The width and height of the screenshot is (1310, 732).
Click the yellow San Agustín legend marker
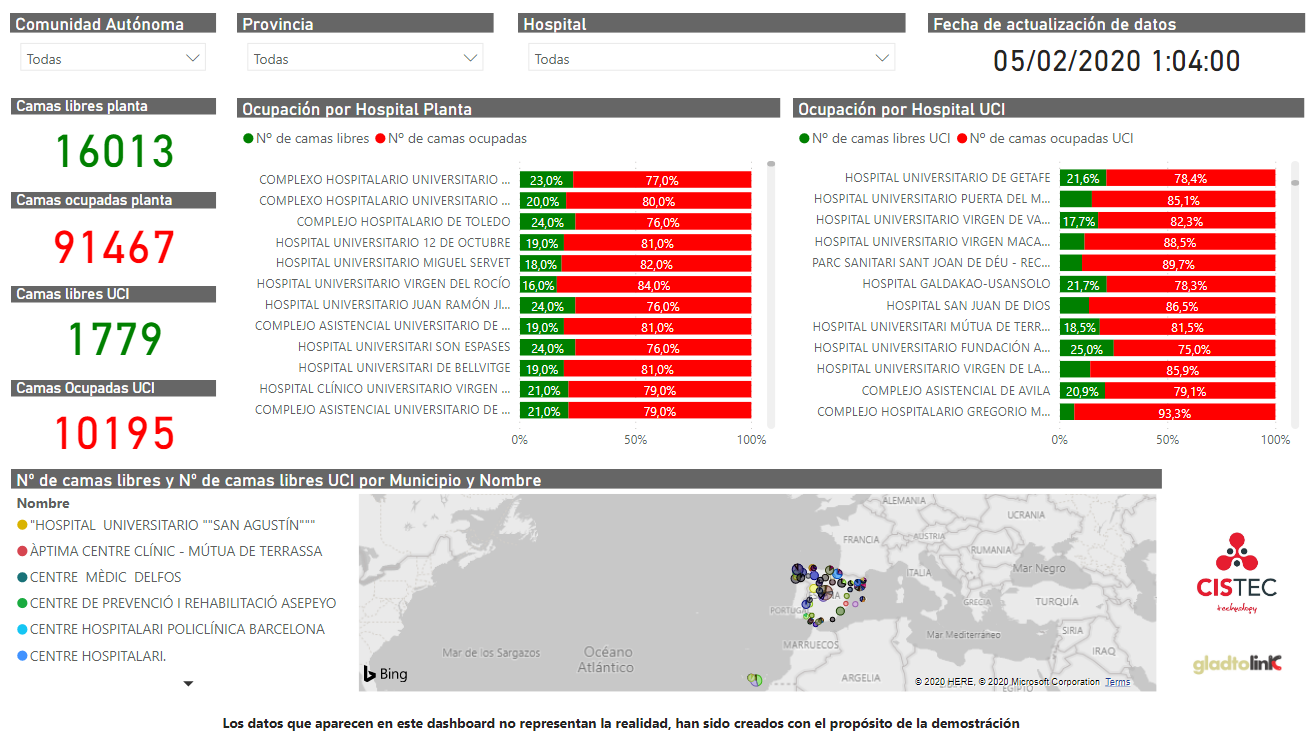pyautogui.click(x=22, y=525)
